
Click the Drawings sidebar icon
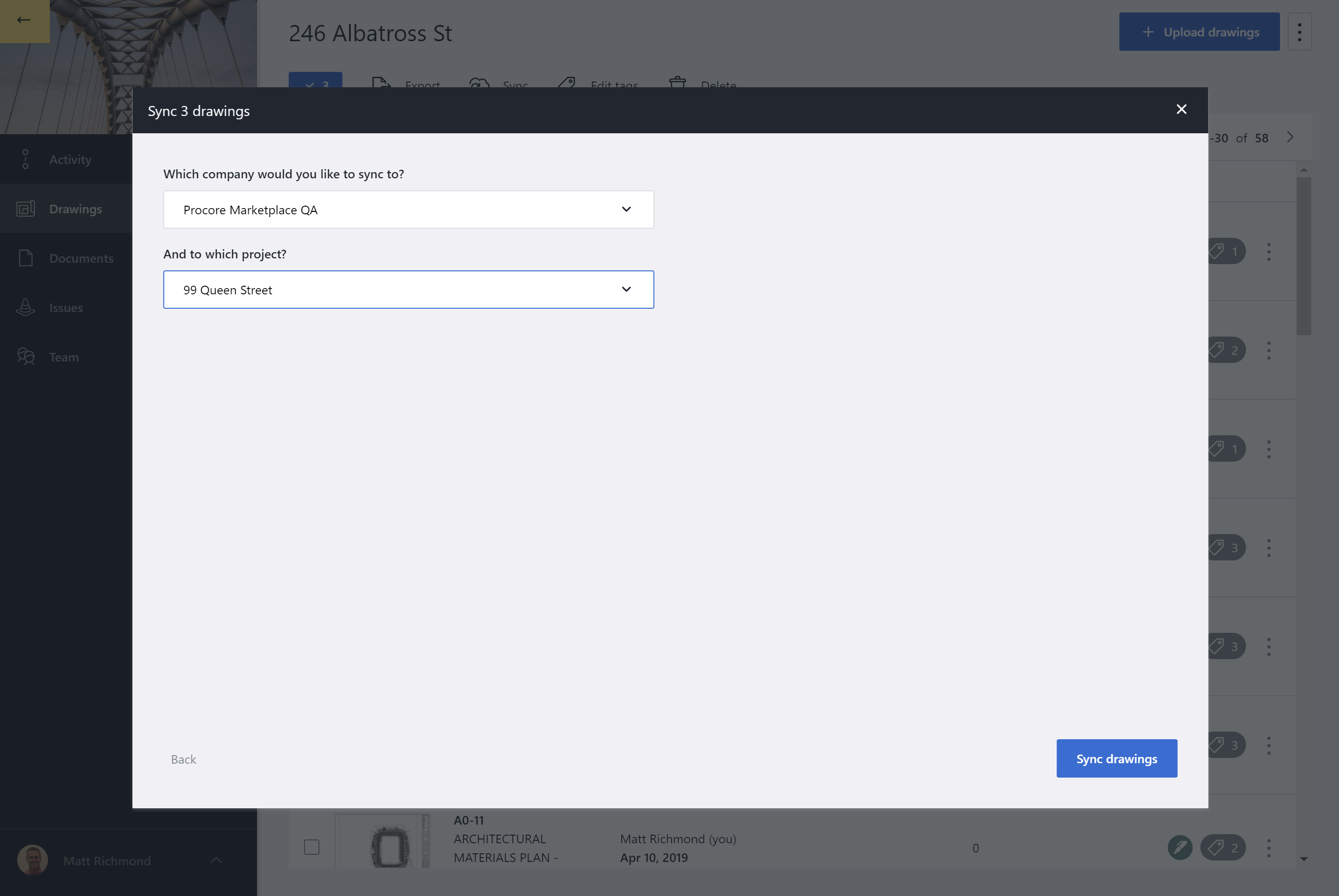[x=26, y=208]
